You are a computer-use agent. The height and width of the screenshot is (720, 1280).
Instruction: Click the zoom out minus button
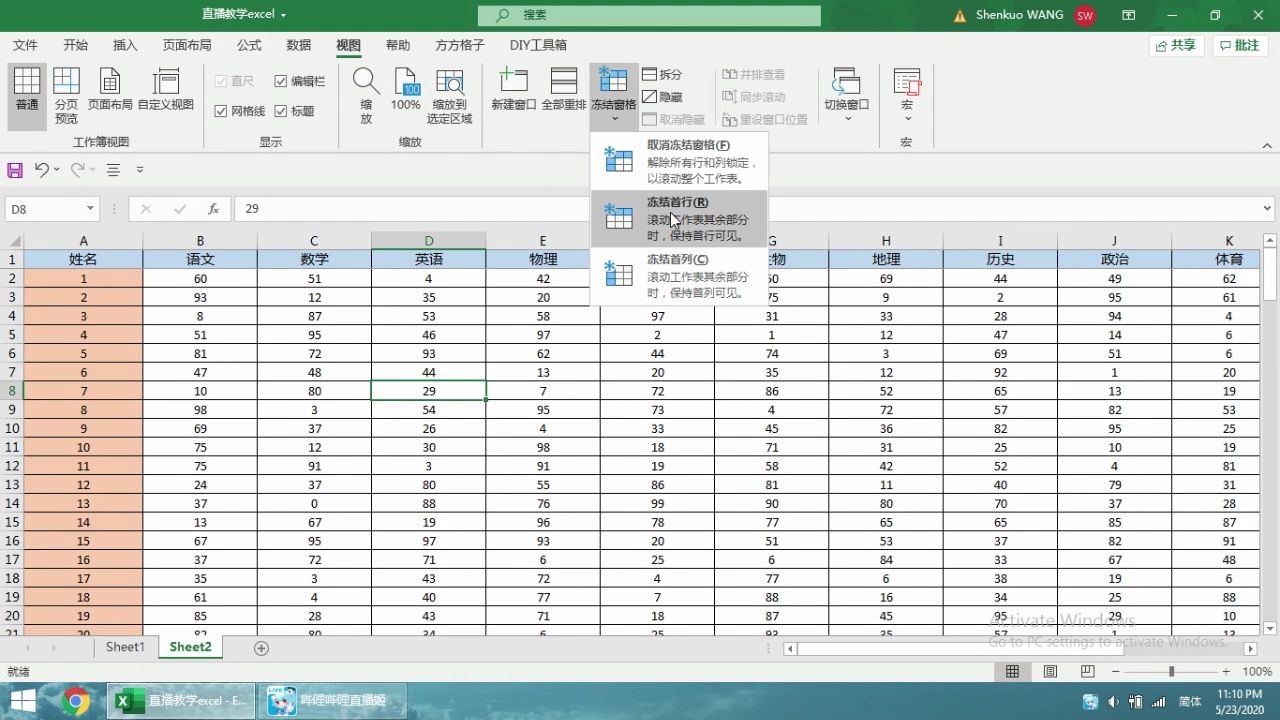[x=1117, y=672]
